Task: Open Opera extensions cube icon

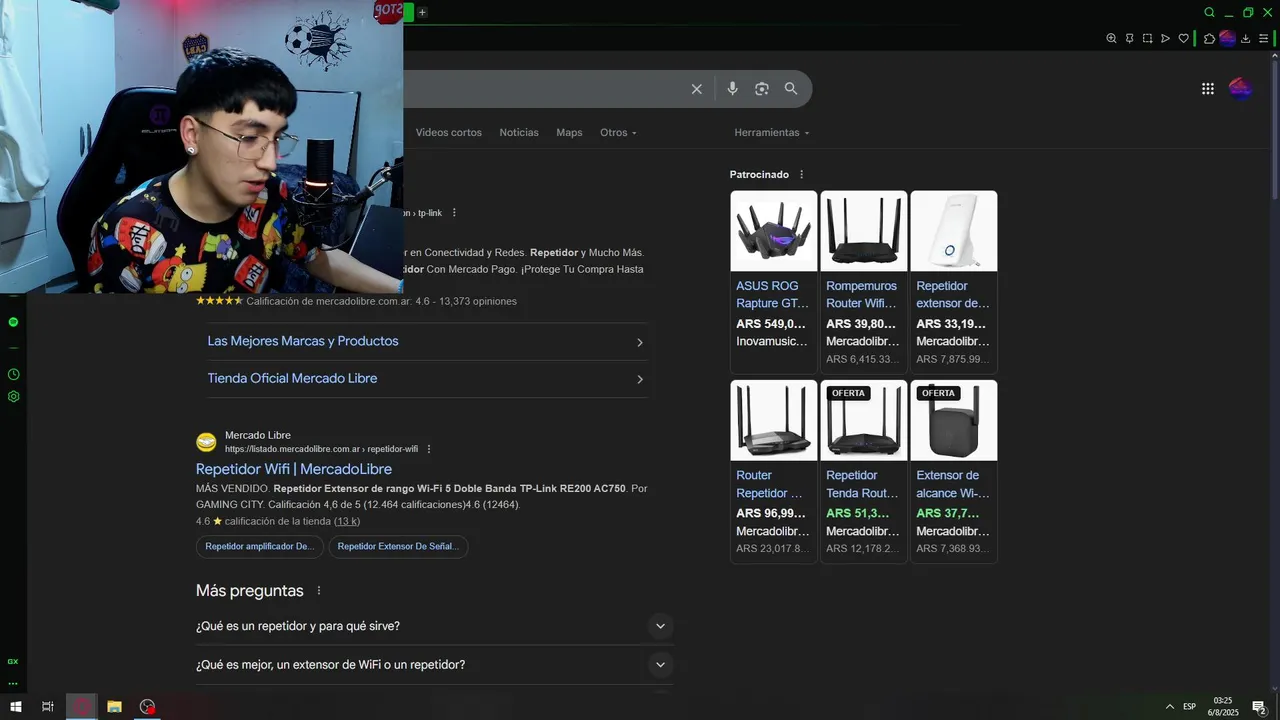Action: pyautogui.click(x=1209, y=38)
